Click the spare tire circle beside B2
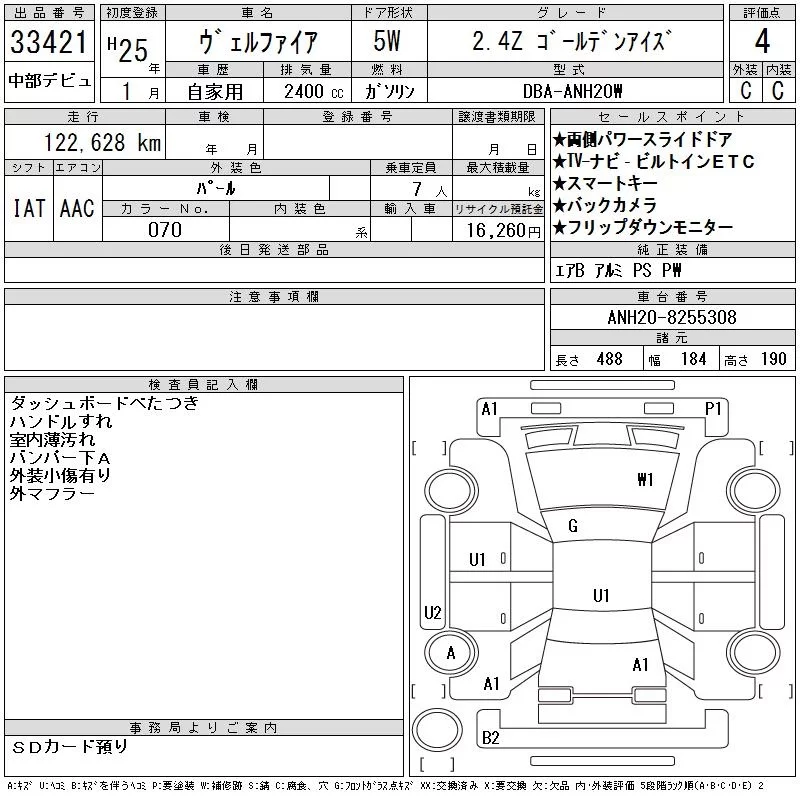The image size is (800, 800). pyautogui.click(x=435, y=729)
